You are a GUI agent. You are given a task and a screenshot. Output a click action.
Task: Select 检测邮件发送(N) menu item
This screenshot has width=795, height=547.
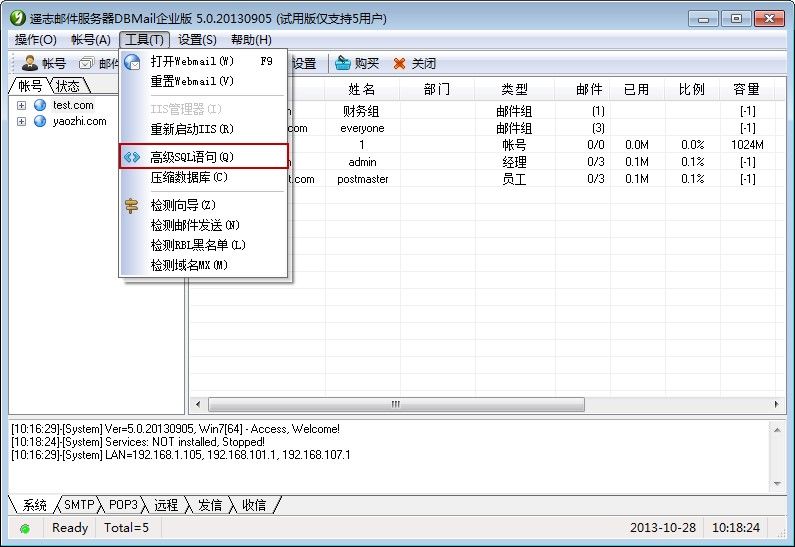204,225
